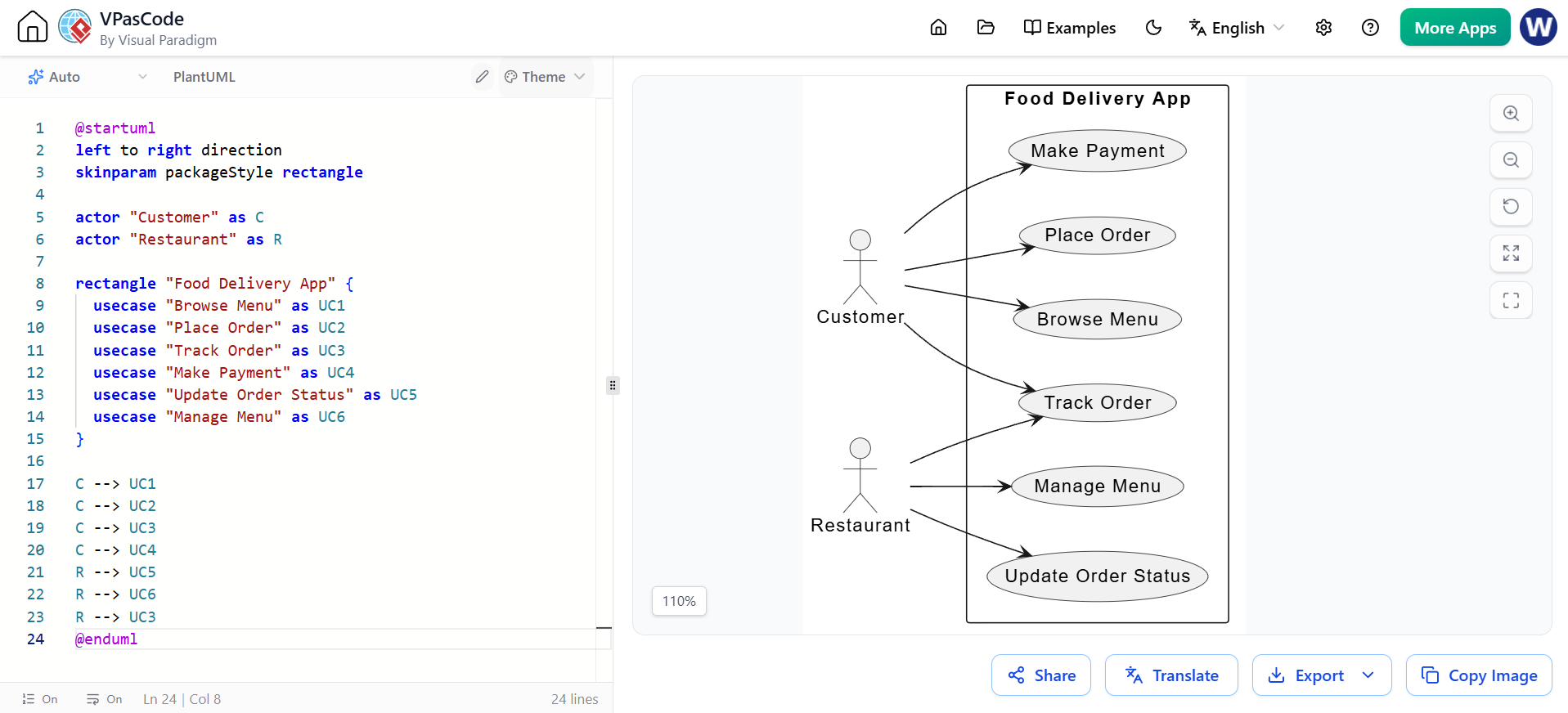Click the pencil edit icon

point(482,77)
